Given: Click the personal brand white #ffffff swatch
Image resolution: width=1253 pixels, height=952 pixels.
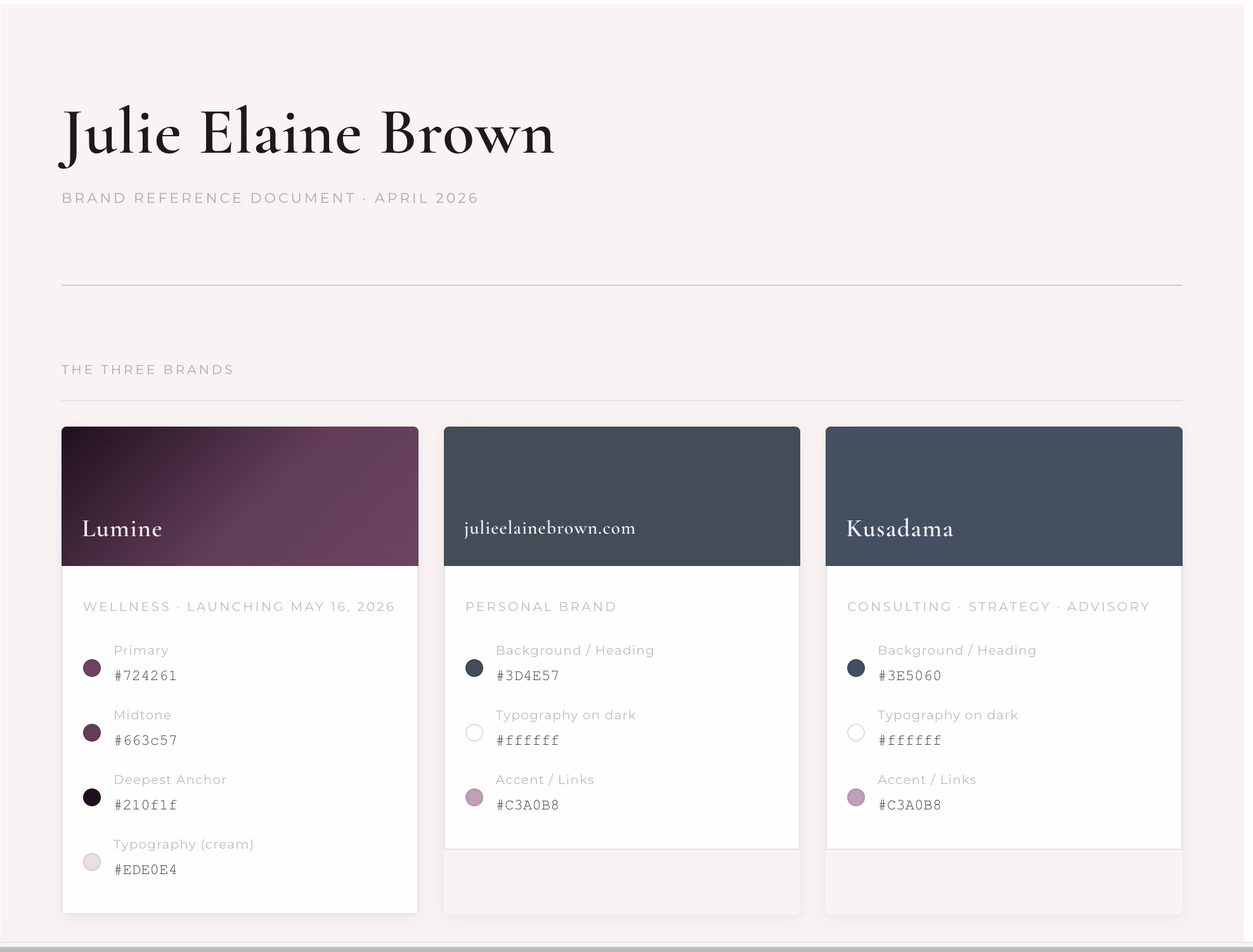Looking at the screenshot, I should point(474,733).
